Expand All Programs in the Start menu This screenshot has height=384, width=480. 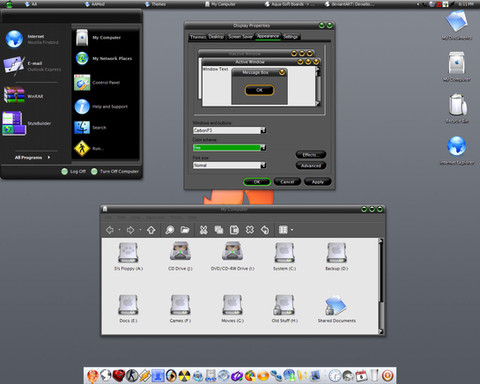point(32,157)
